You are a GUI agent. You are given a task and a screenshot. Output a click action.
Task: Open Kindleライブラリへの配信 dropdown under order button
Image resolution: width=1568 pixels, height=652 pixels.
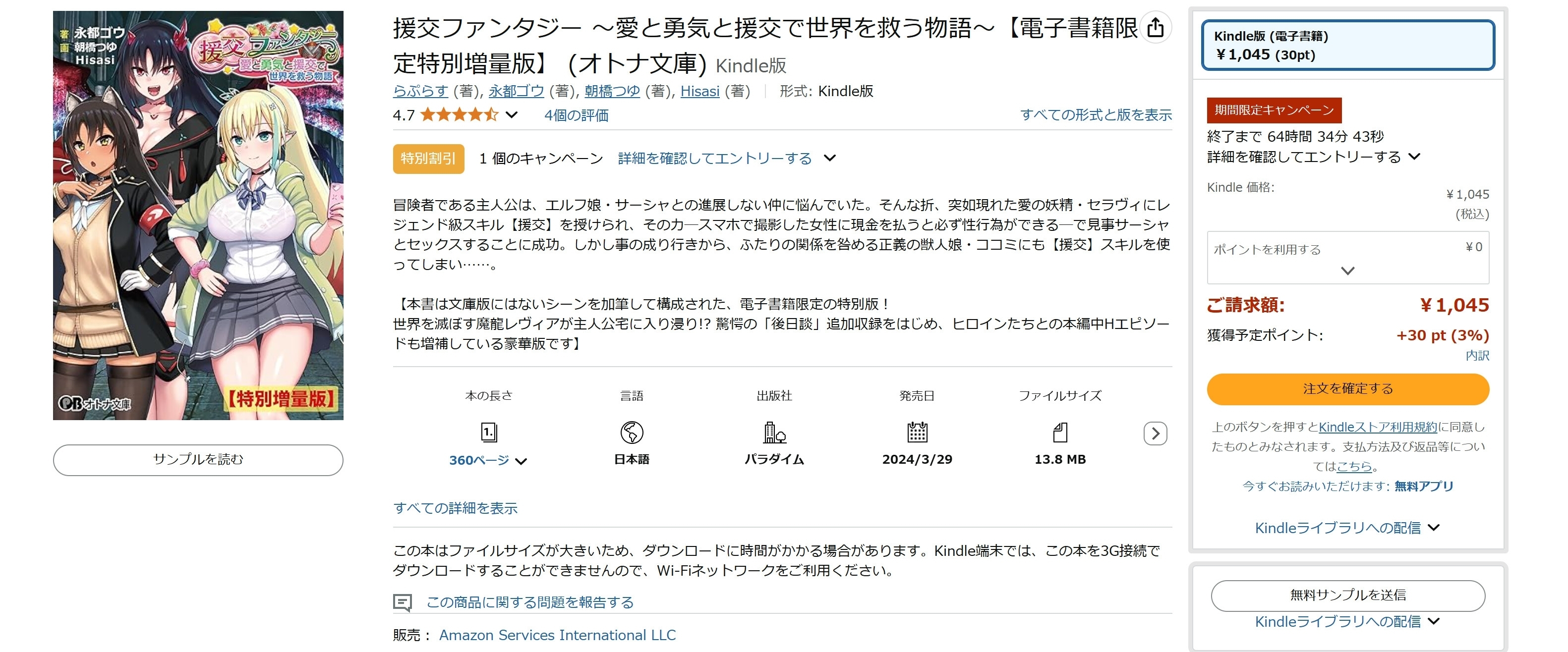[x=1348, y=528]
